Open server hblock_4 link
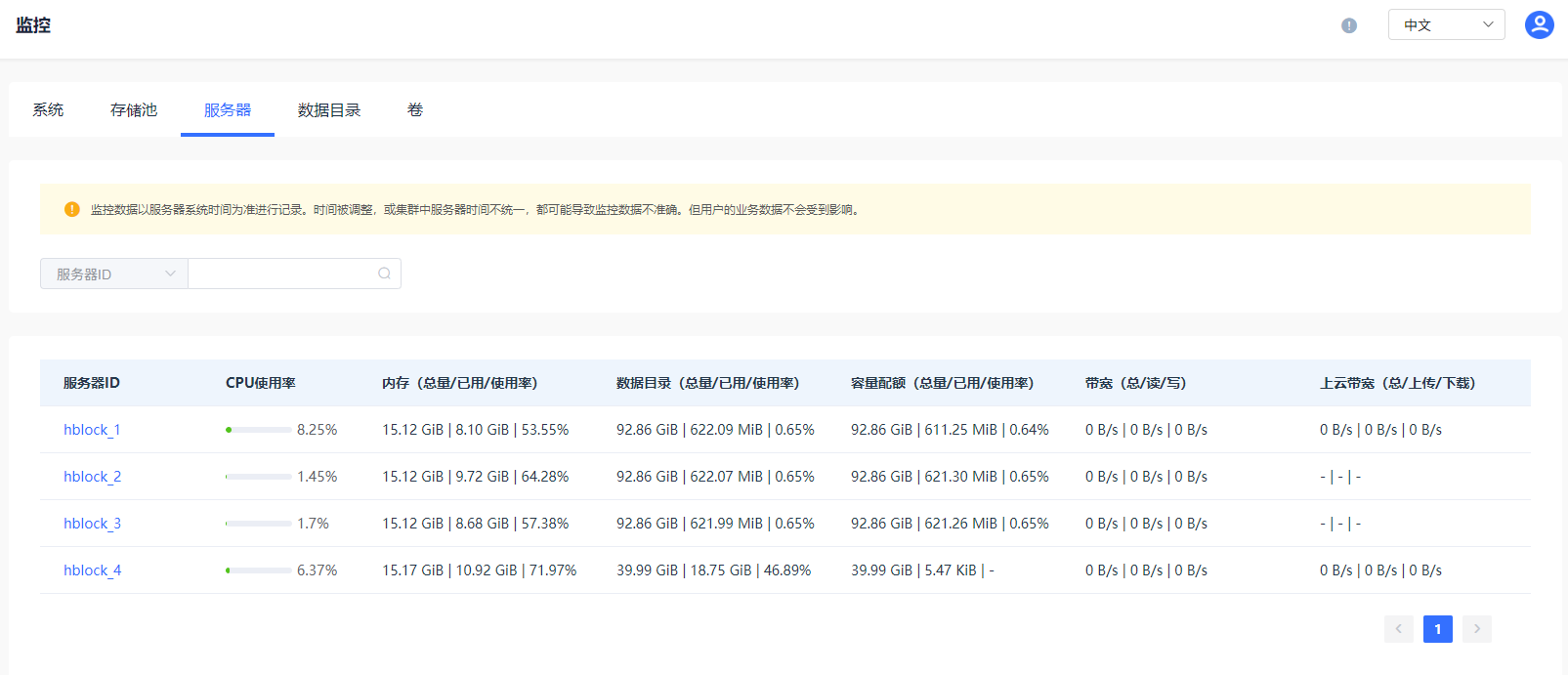The height and width of the screenshot is (675, 1568). click(92, 570)
